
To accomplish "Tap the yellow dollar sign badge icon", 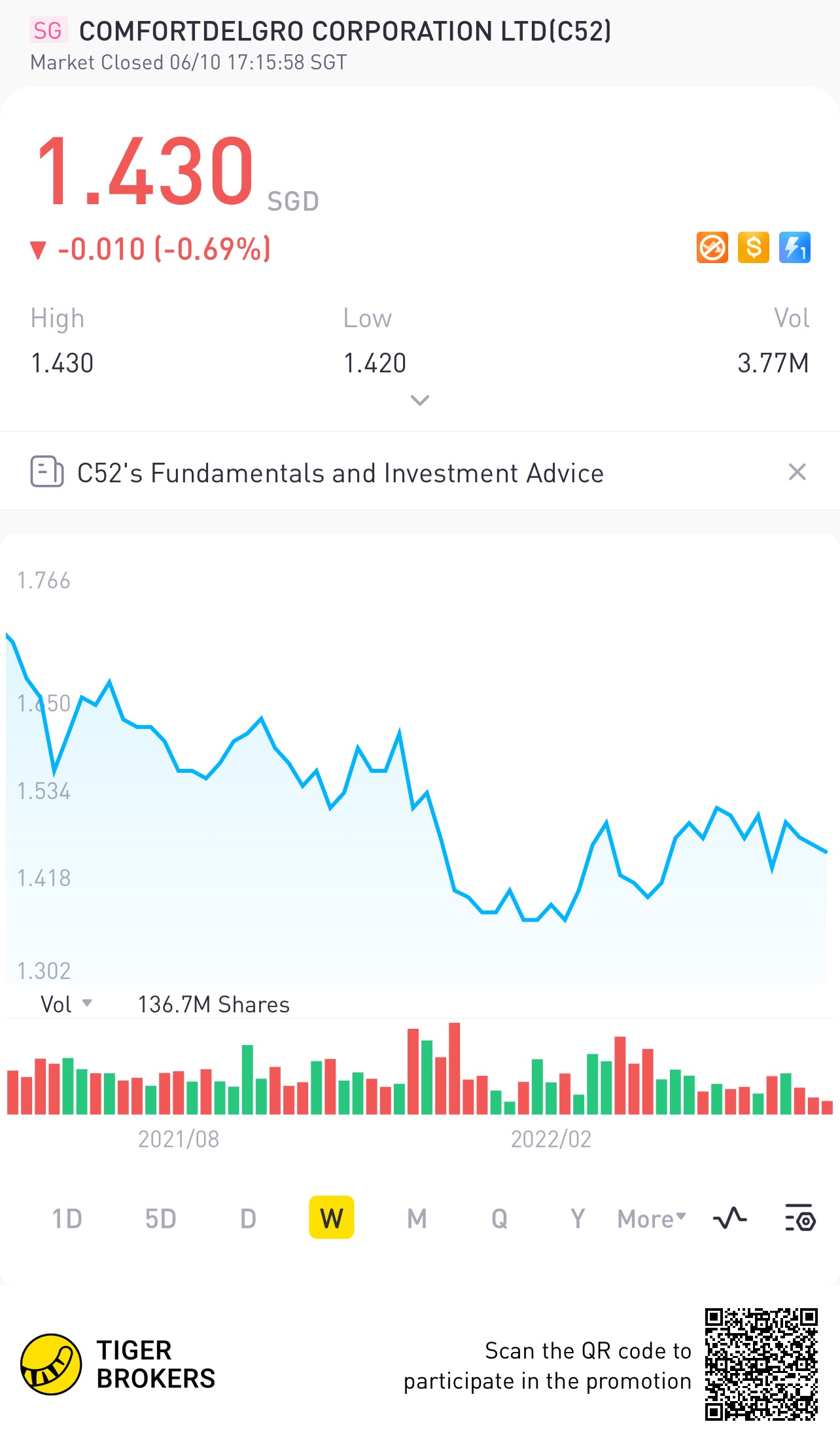I will click(x=753, y=248).
